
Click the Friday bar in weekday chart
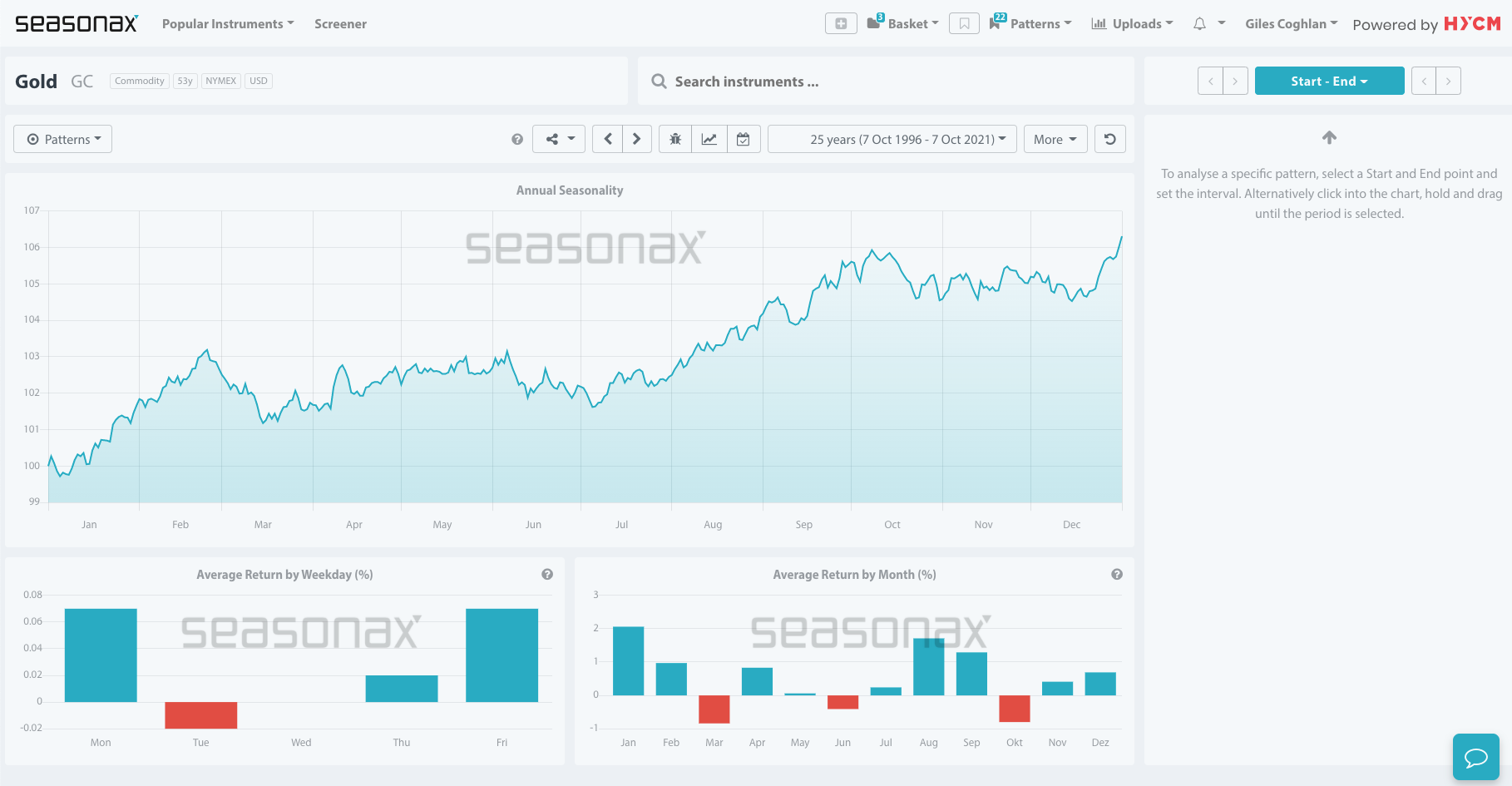(502, 655)
